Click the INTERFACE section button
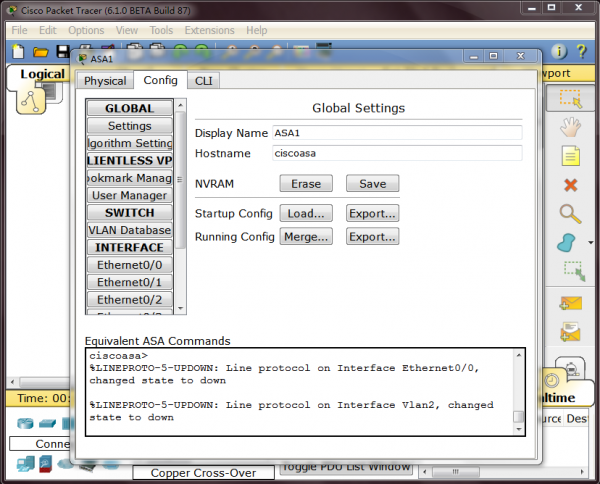 (x=129, y=248)
